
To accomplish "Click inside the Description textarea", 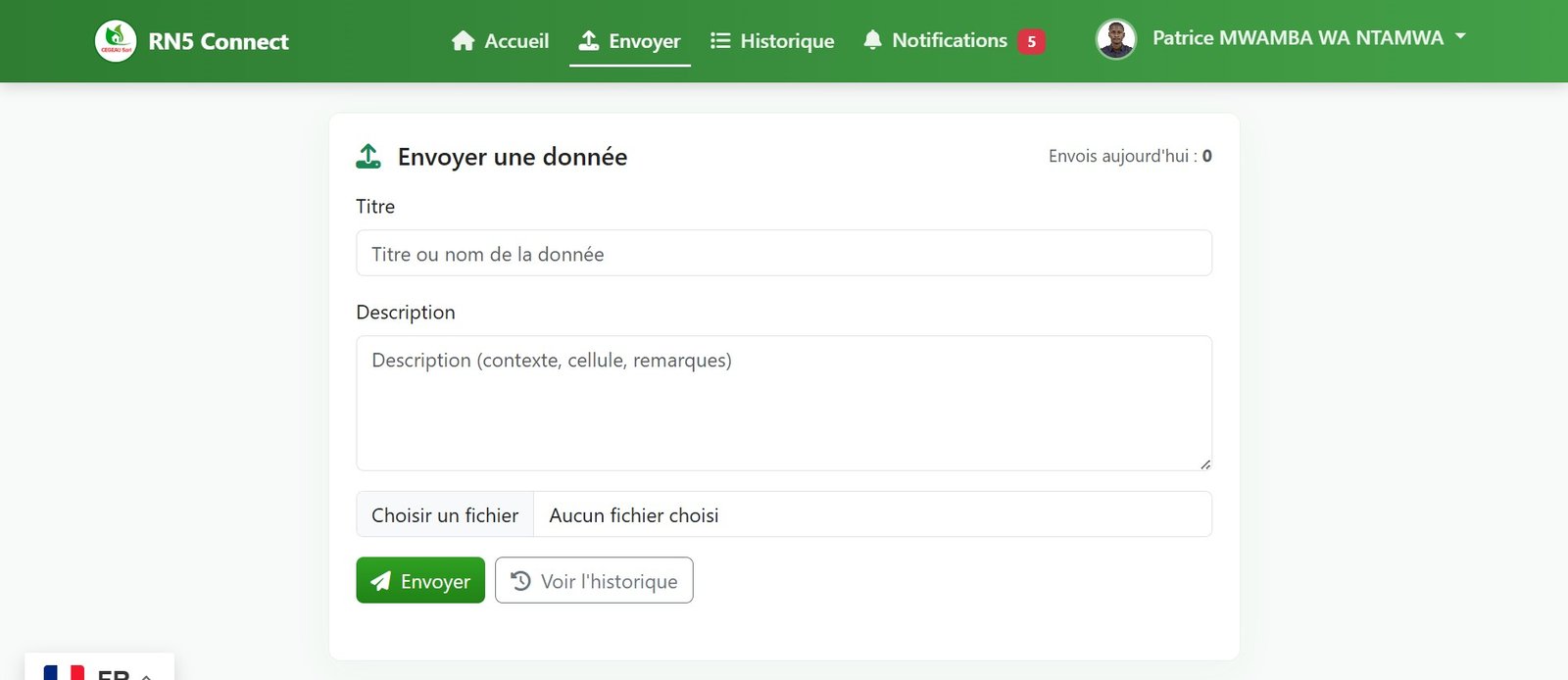I will pos(783,404).
